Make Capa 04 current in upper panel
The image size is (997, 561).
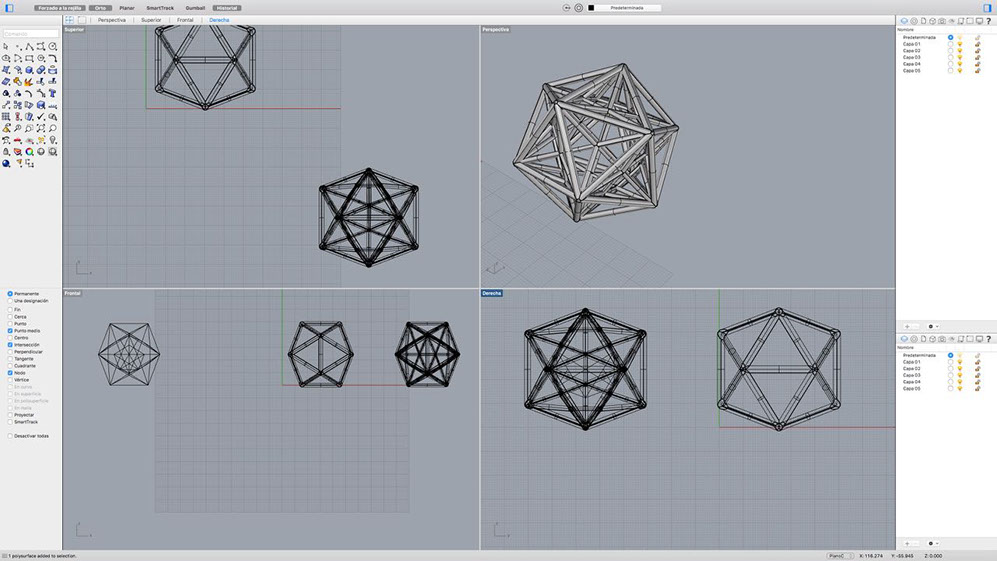951,64
